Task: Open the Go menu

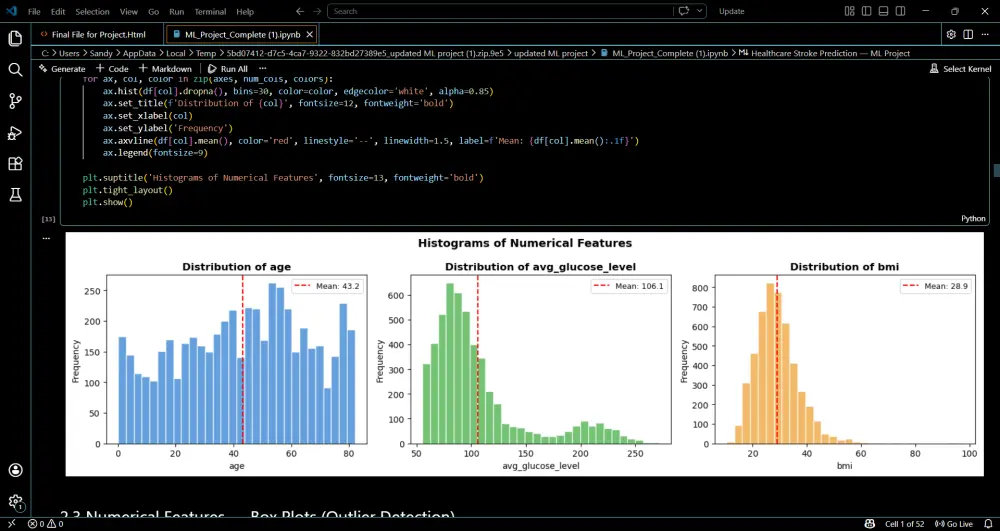Action: click(x=154, y=11)
